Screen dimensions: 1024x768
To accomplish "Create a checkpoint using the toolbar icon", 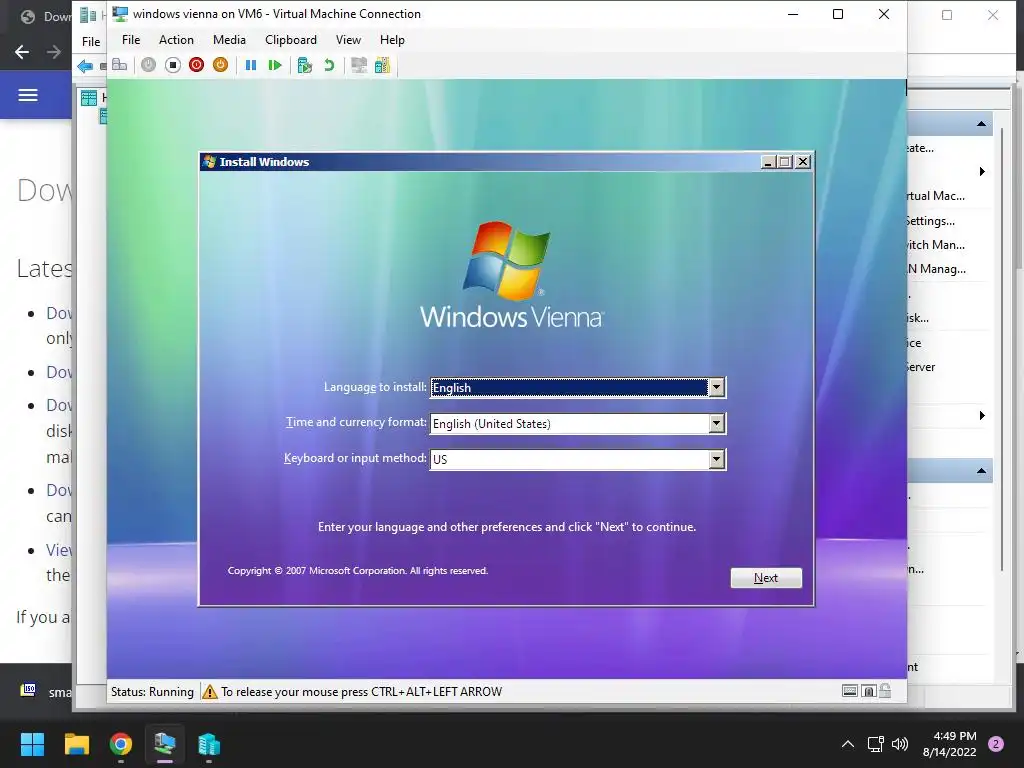I will (304, 65).
